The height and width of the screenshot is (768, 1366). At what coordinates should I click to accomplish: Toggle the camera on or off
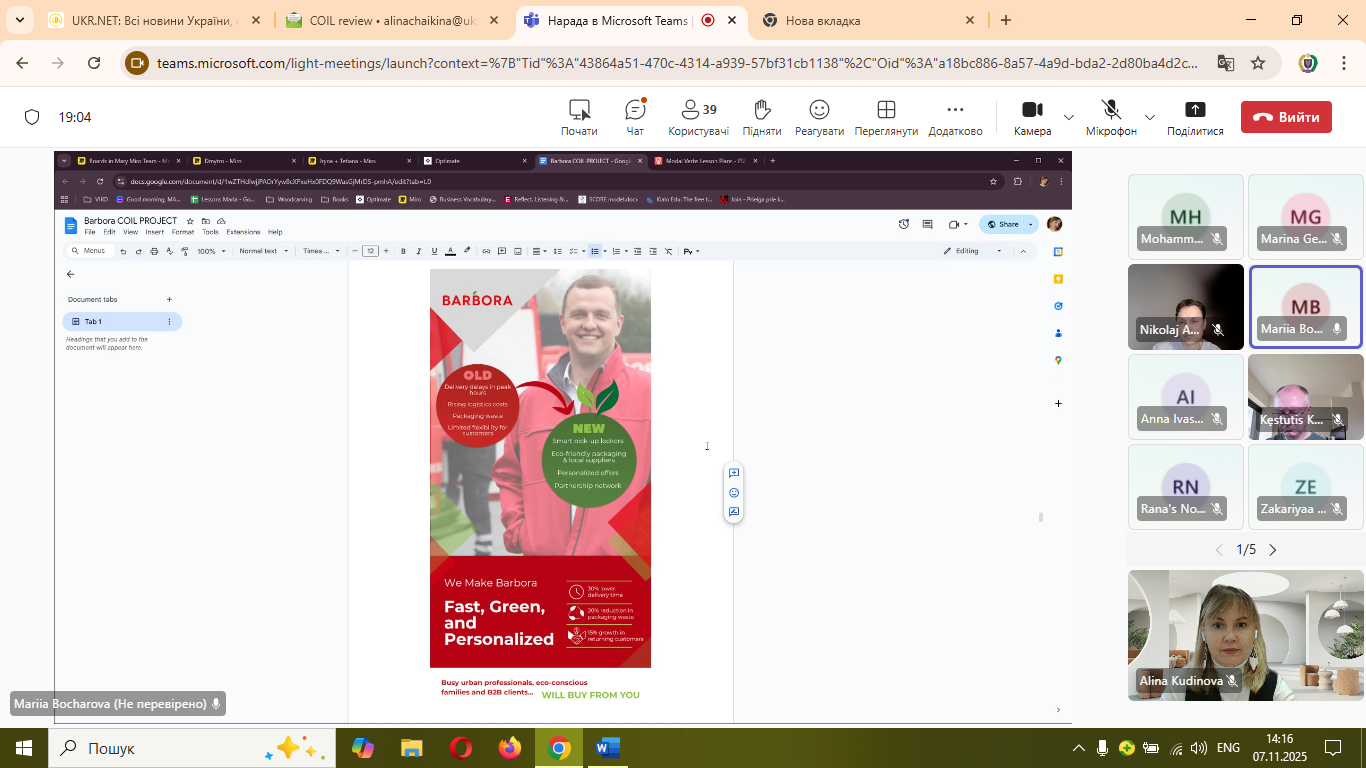pos(1032,117)
